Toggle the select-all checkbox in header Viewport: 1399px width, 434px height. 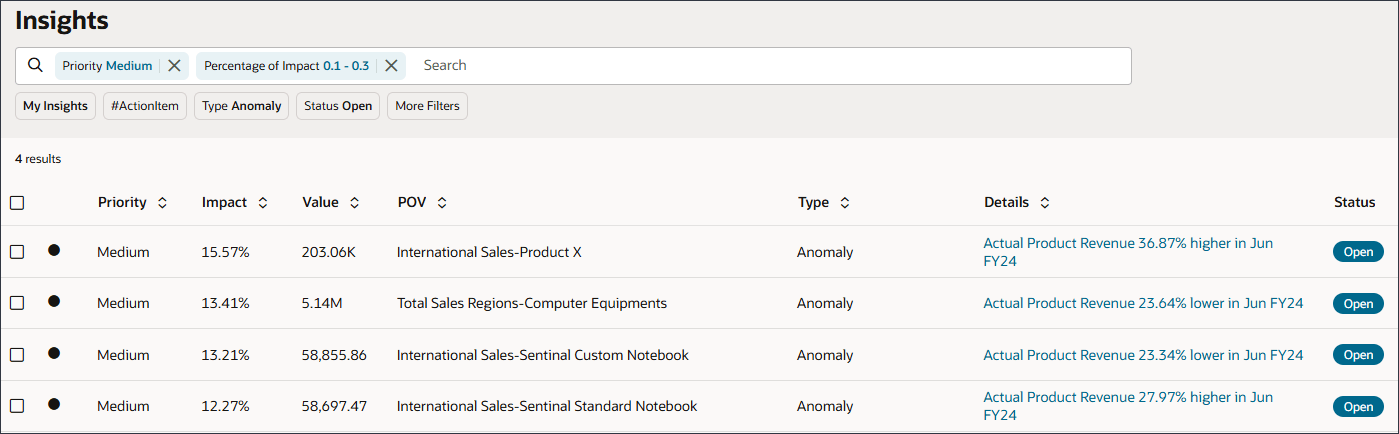17,203
